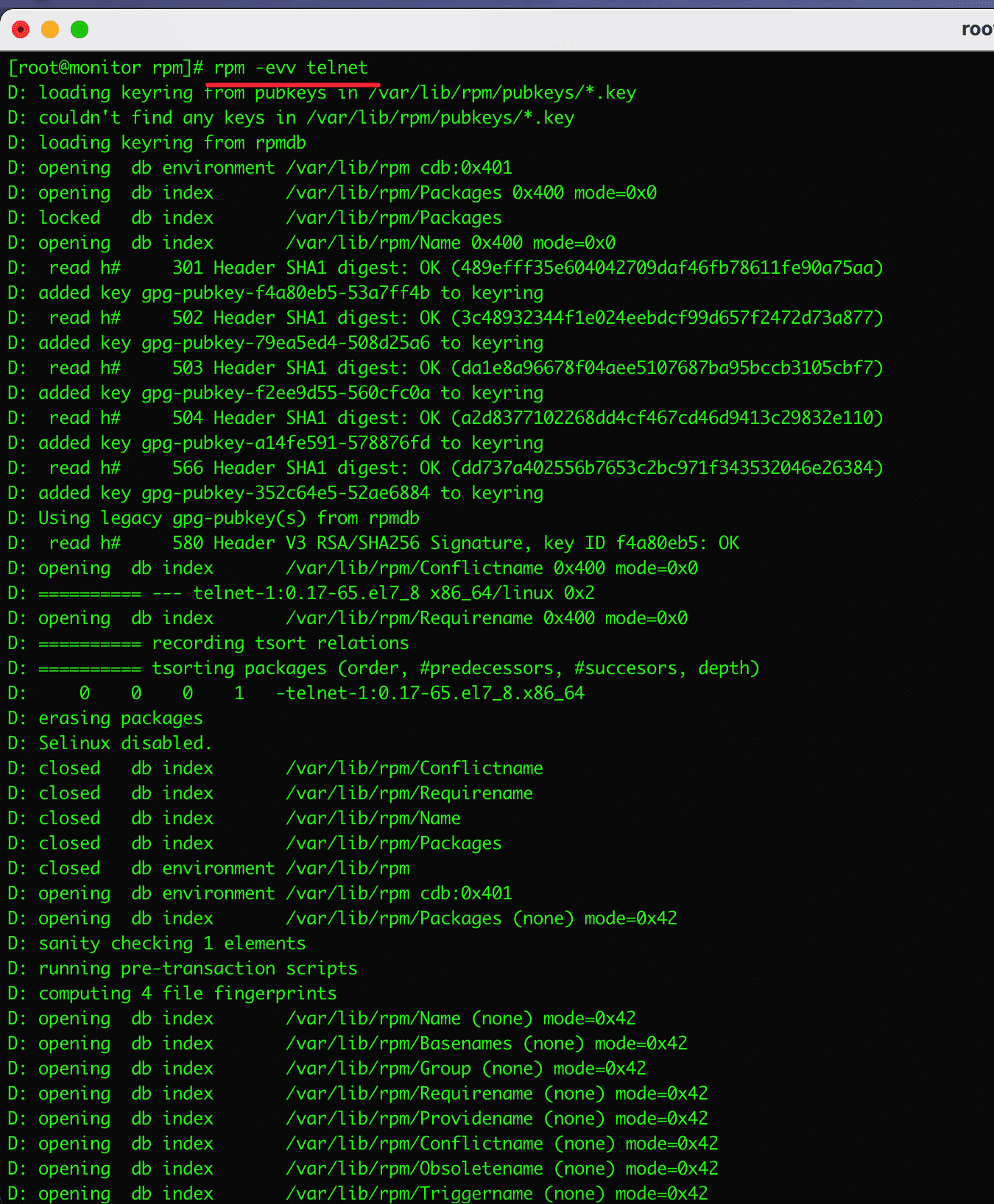
Task: Click 'sanity checking 1 elements' line
Action: (172, 943)
